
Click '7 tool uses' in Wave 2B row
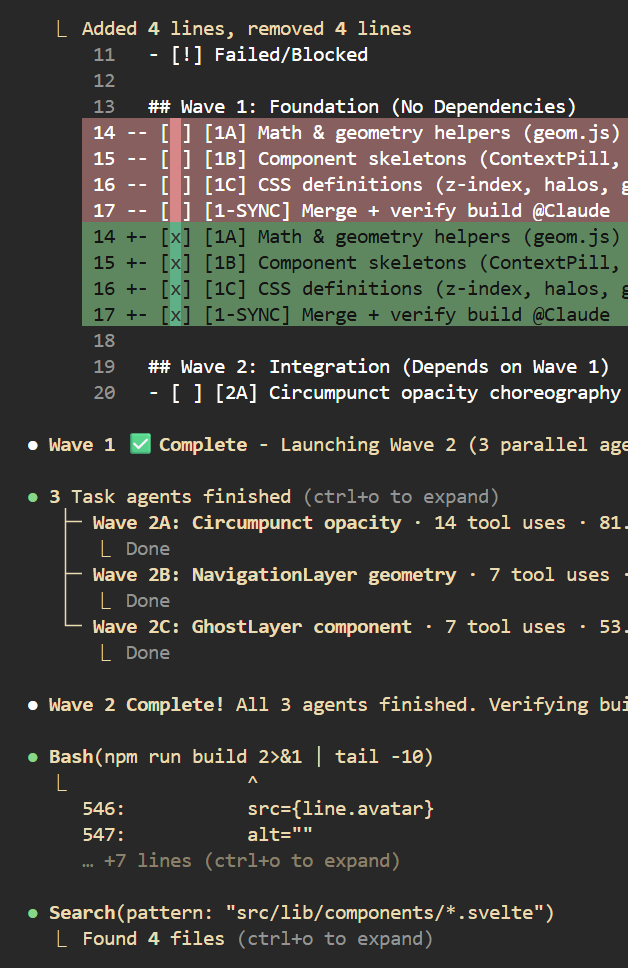click(x=549, y=575)
